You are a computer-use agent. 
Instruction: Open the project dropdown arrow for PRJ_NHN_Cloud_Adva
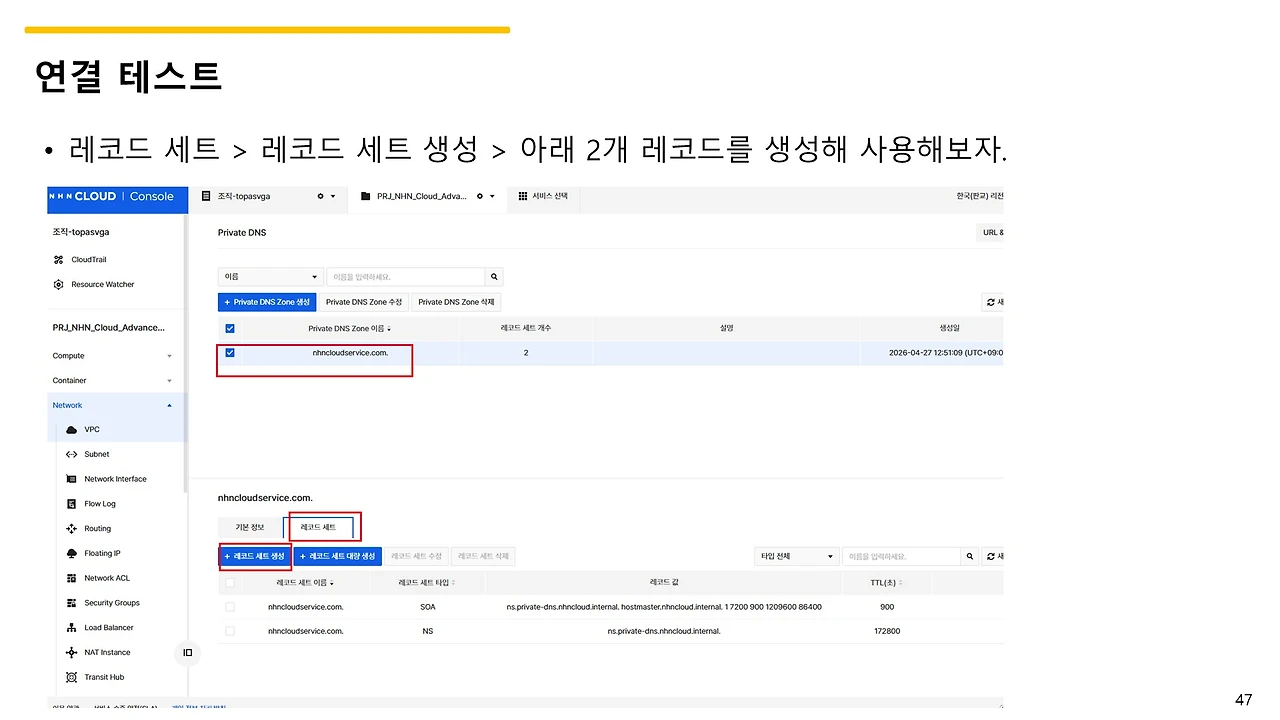pos(493,197)
